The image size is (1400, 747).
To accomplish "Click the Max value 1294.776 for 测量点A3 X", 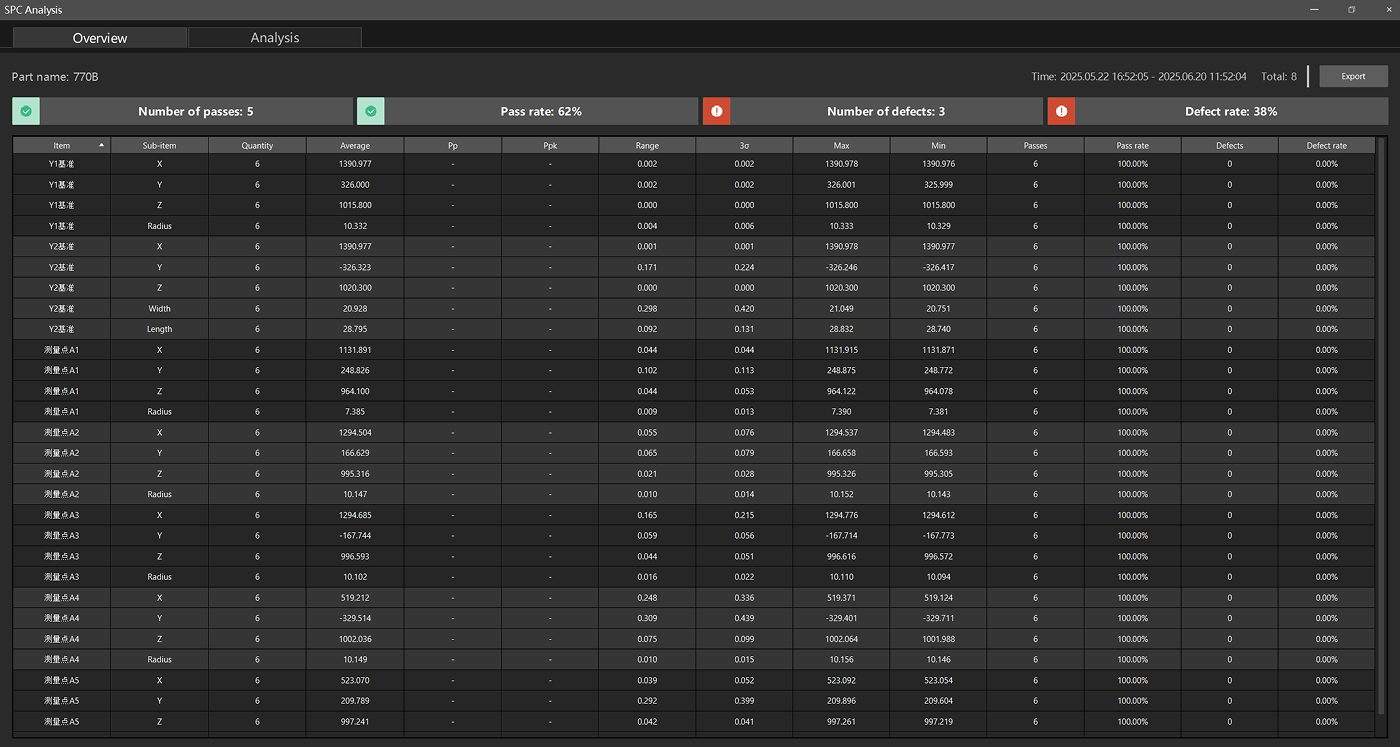I will pos(841,515).
